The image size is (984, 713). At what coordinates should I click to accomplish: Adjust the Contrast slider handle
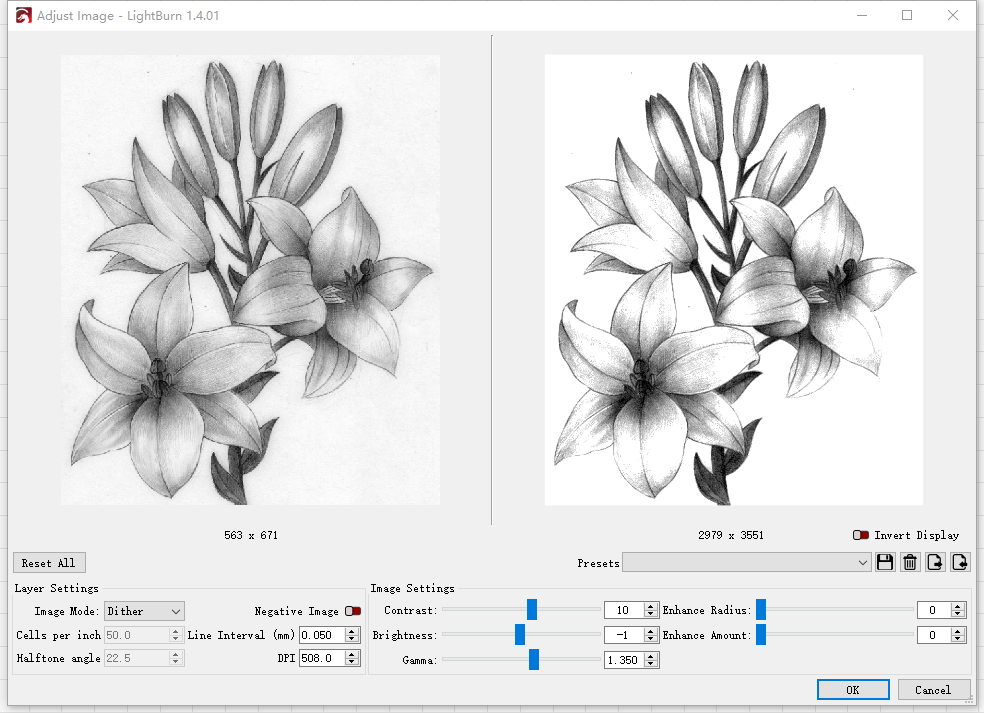[532, 609]
